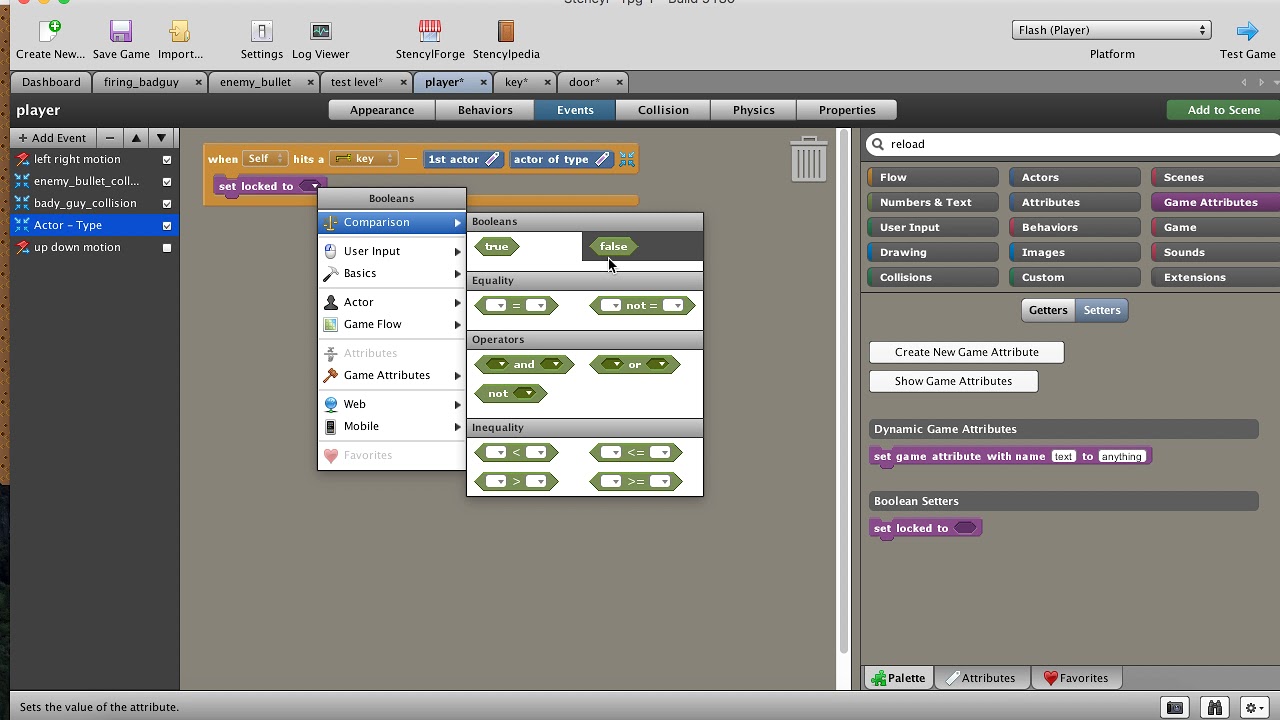Screen dimensions: 1280x720
Task: Move the event down with the down arrow
Action: (161, 138)
